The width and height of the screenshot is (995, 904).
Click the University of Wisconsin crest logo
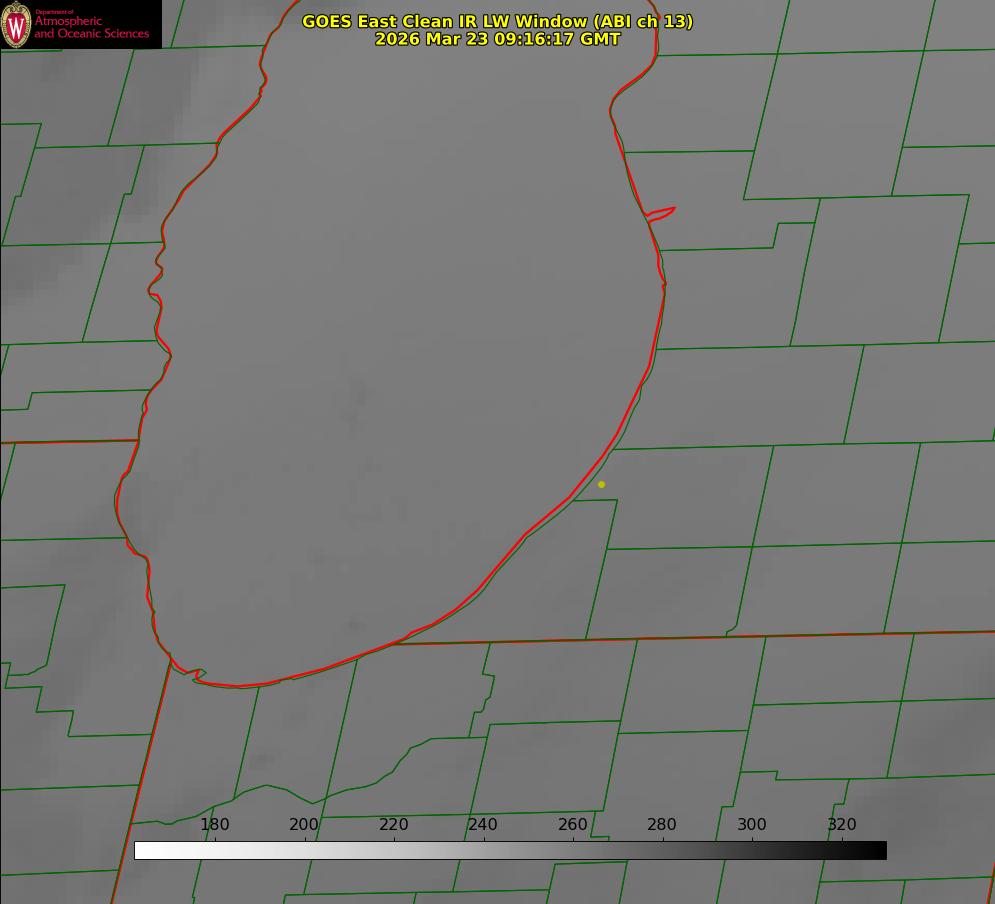(x=16, y=24)
